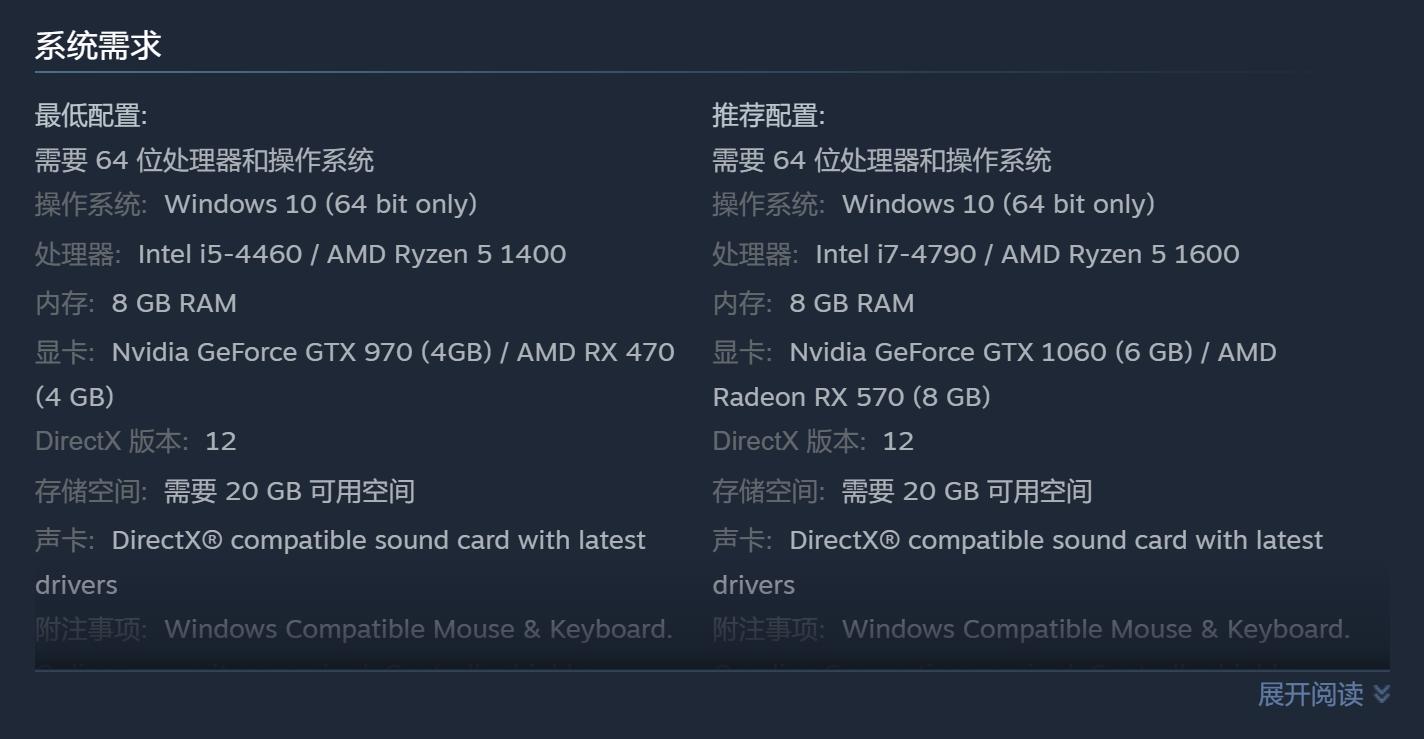Click the 推荐配置 Windows 10 operating system text
The height and width of the screenshot is (739, 1424).
[998, 204]
